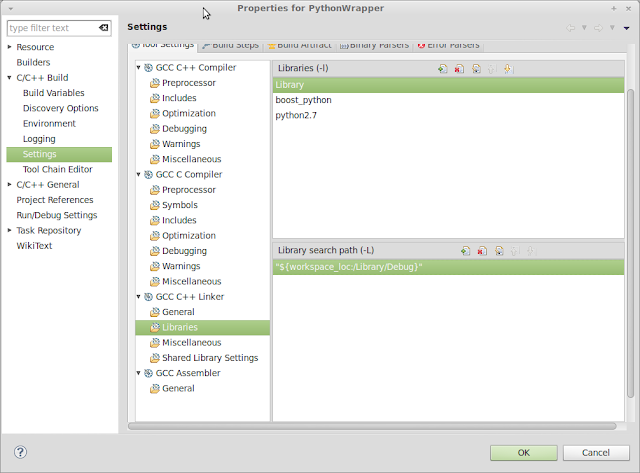
Task: Select the boost_python library entry
Action: [448, 100]
